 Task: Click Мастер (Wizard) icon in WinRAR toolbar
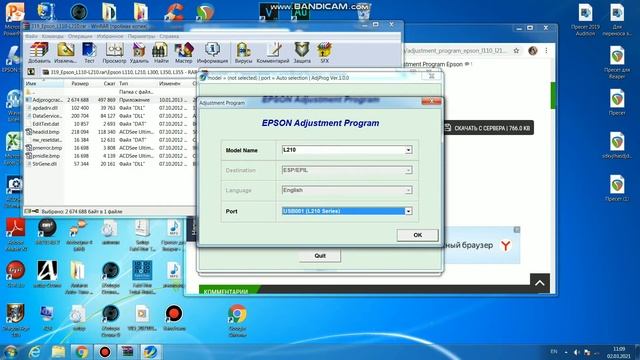click(x=183, y=53)
